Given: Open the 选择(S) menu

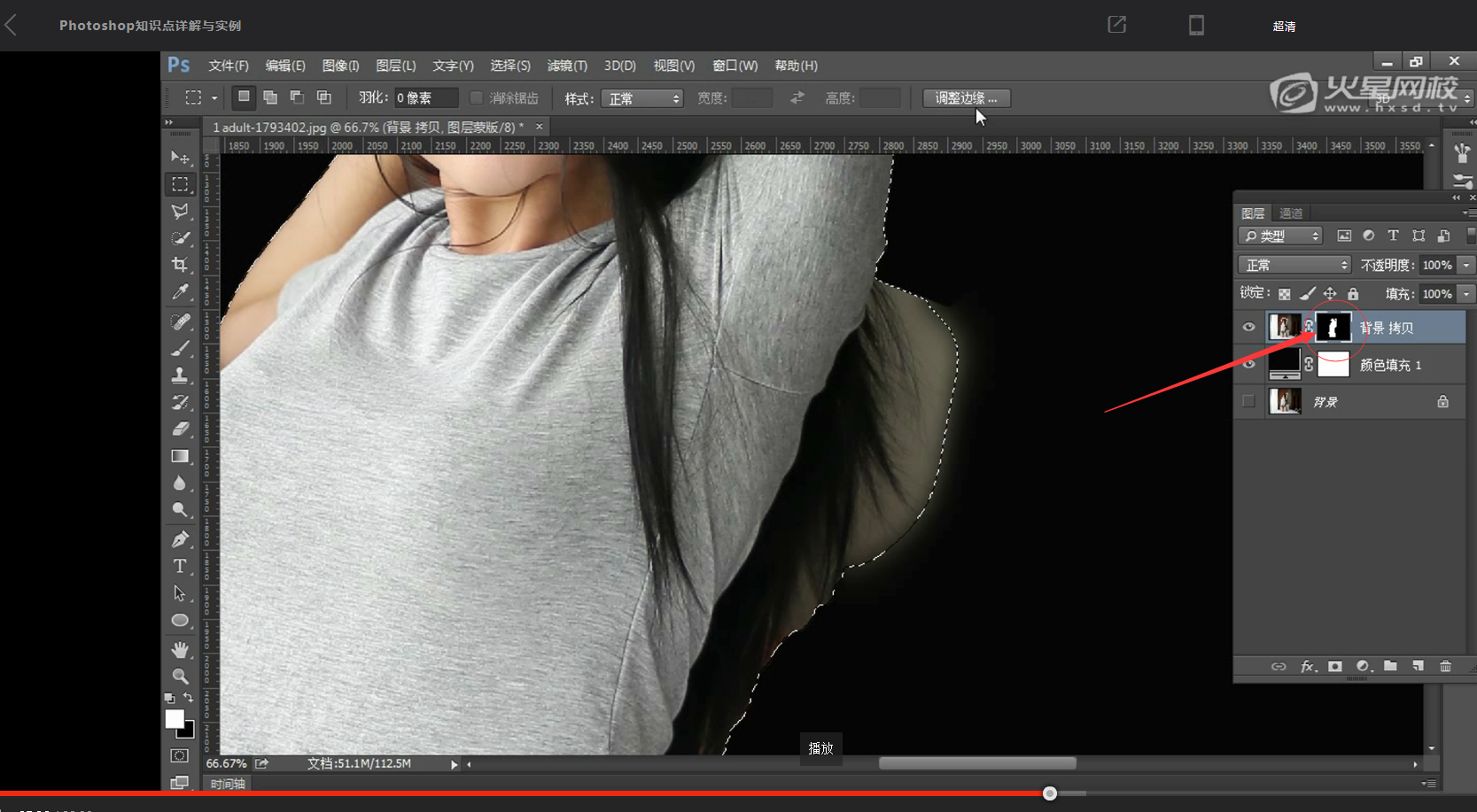Looking at the screenshot, I should [509, 66].
